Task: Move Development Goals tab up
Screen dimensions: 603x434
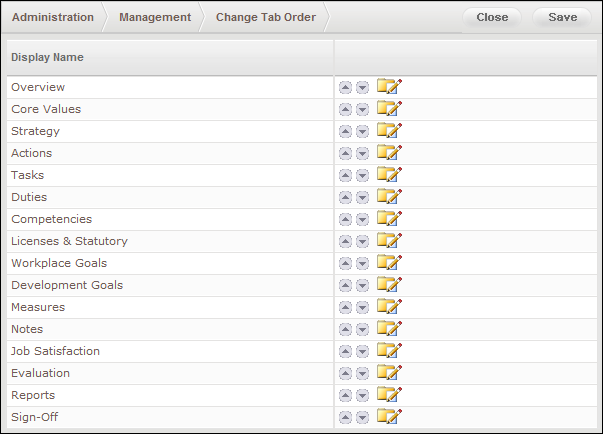Action: pos(346,286)
